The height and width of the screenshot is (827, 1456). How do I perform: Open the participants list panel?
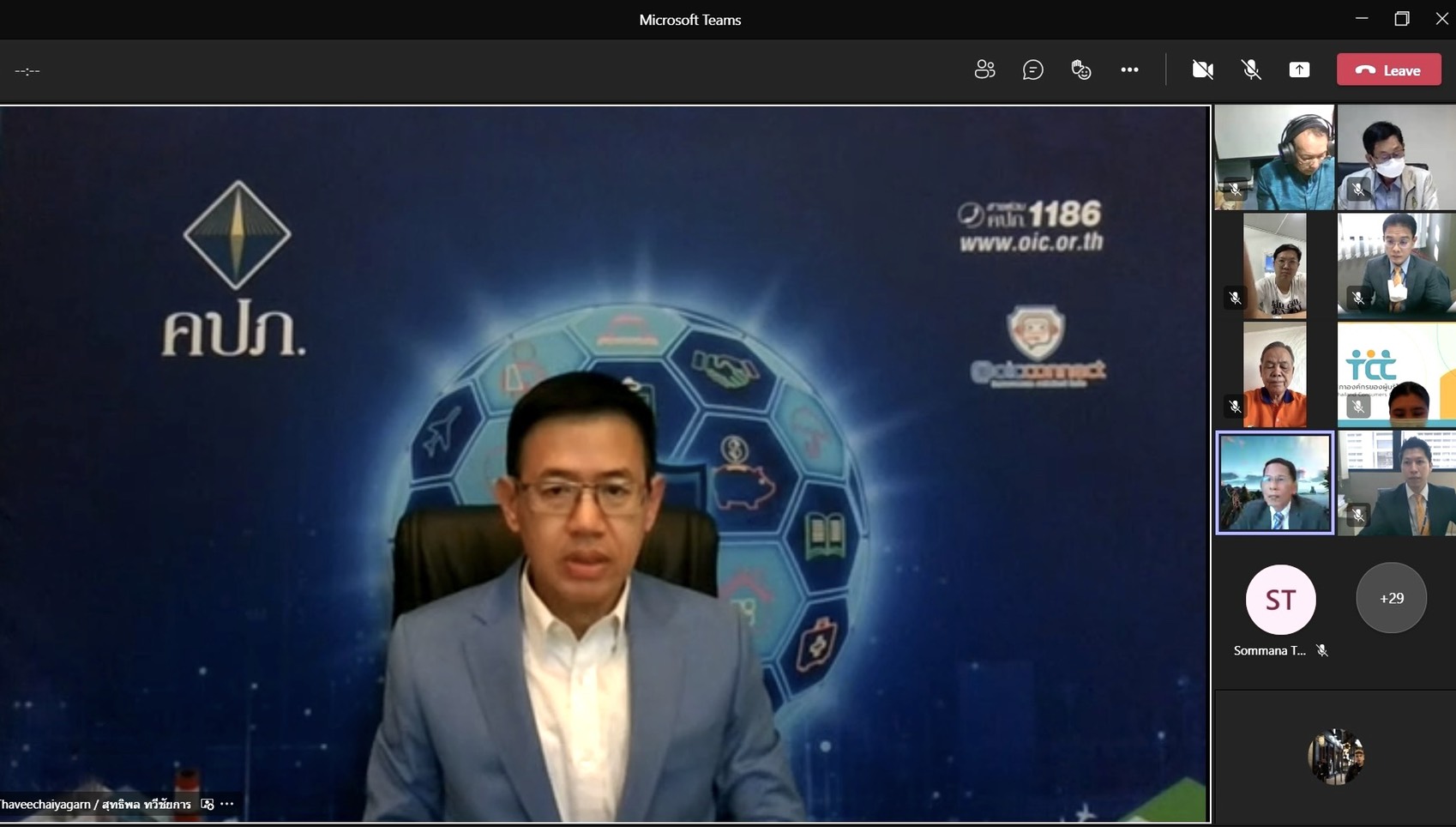pos(984,70)
